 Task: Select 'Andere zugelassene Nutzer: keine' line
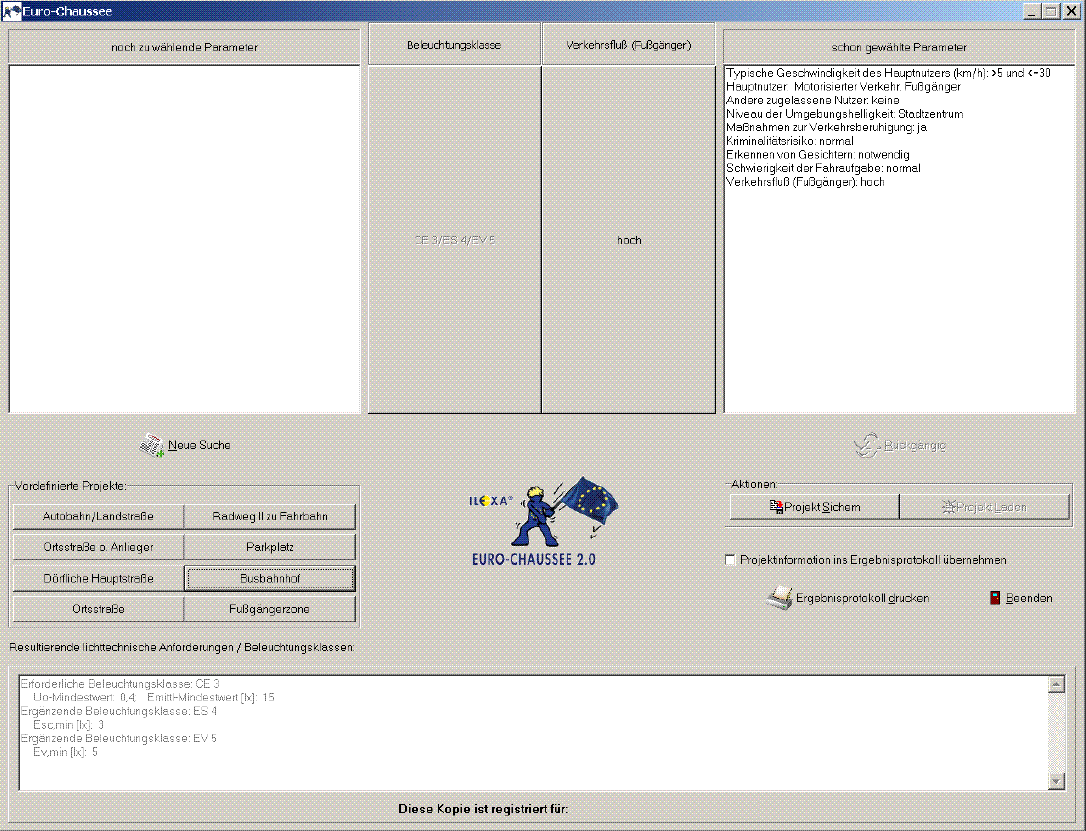point(812,100)
